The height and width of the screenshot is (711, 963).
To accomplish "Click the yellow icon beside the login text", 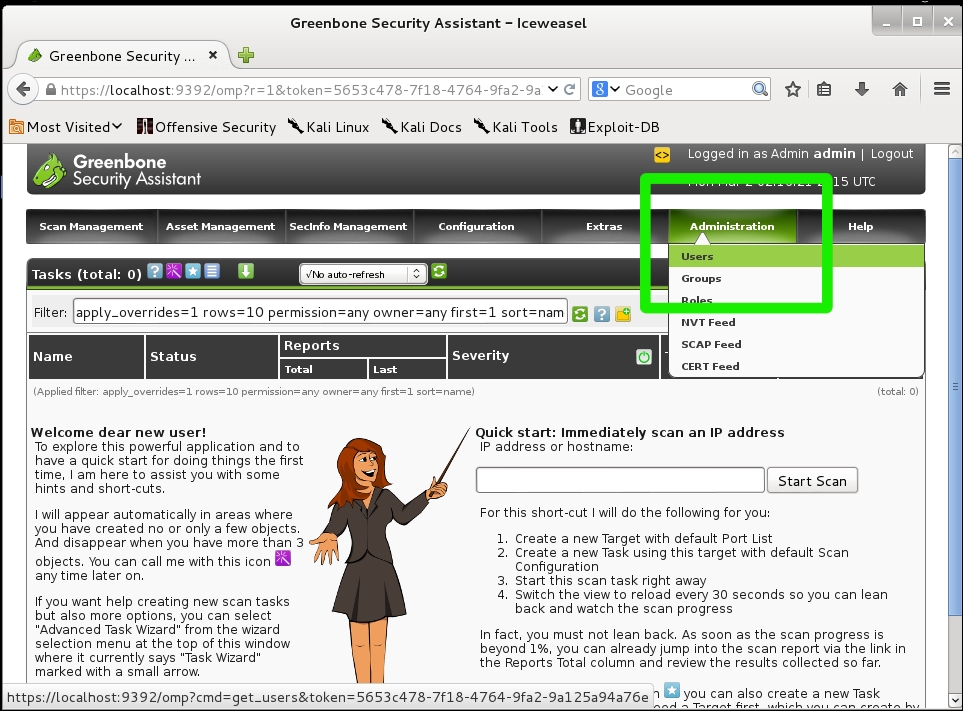I will (x=662, y=155).
